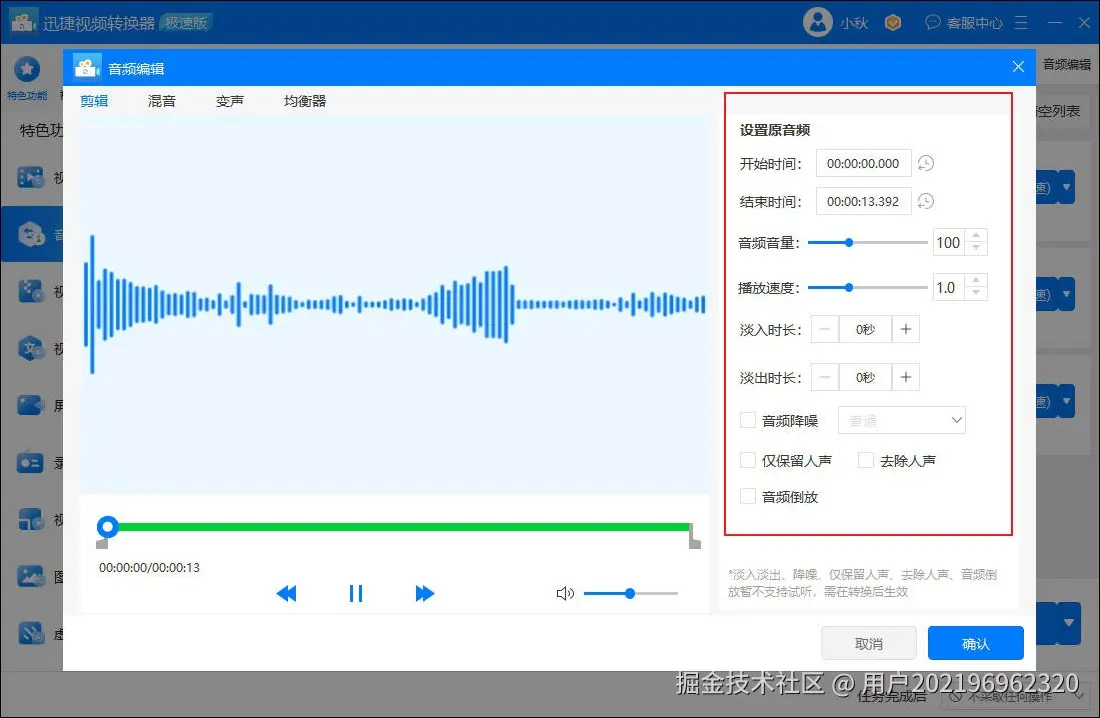Enable the 仅保留人声 checkbox
1100x718 pixels.
748,460
